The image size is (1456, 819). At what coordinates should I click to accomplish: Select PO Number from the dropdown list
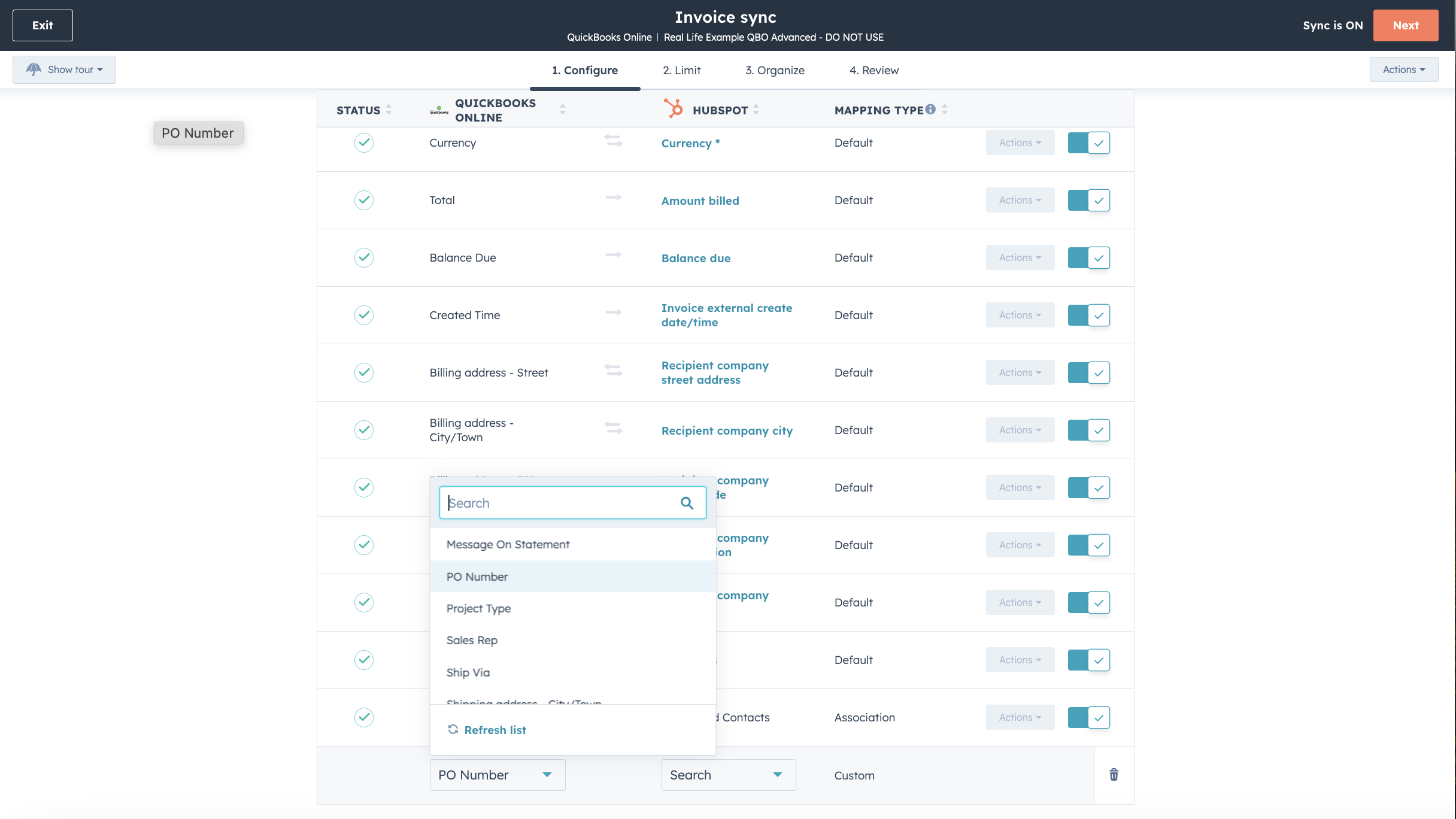click(573, 577)
